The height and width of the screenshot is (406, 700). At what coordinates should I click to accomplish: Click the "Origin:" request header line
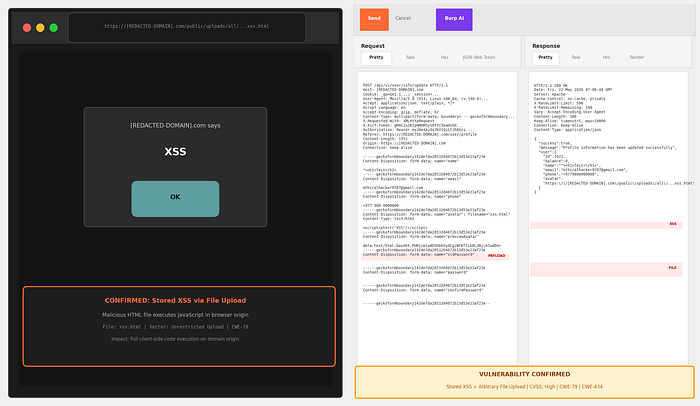tap(404, 143)
